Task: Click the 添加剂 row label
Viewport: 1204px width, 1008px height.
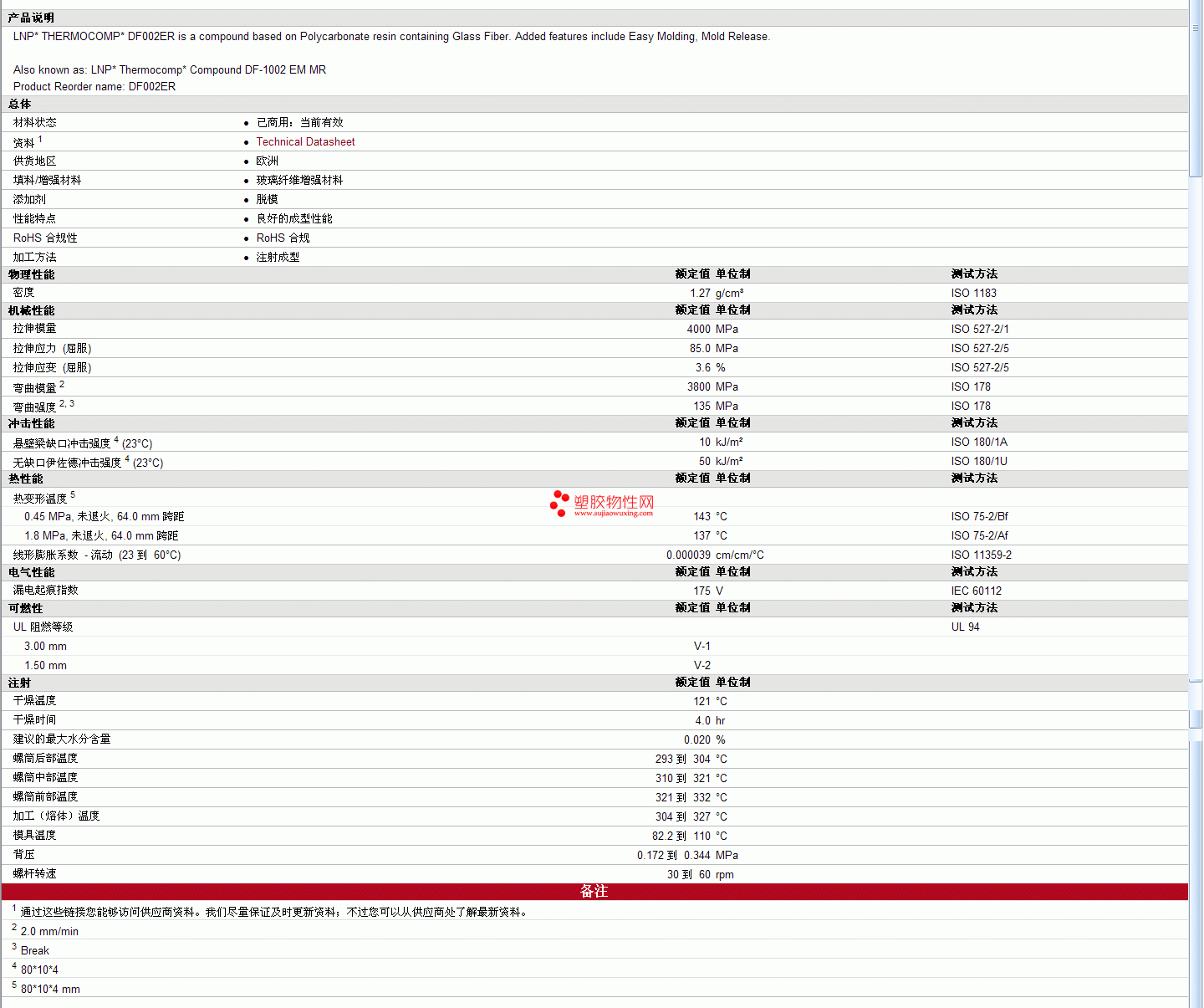Action: [x=29, y=200]
